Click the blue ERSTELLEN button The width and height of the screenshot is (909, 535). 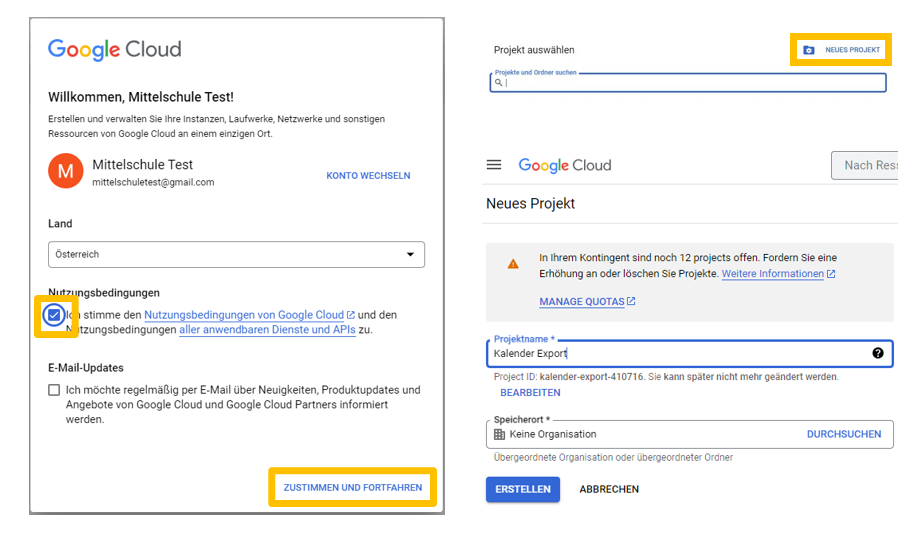tap(522, 489)
